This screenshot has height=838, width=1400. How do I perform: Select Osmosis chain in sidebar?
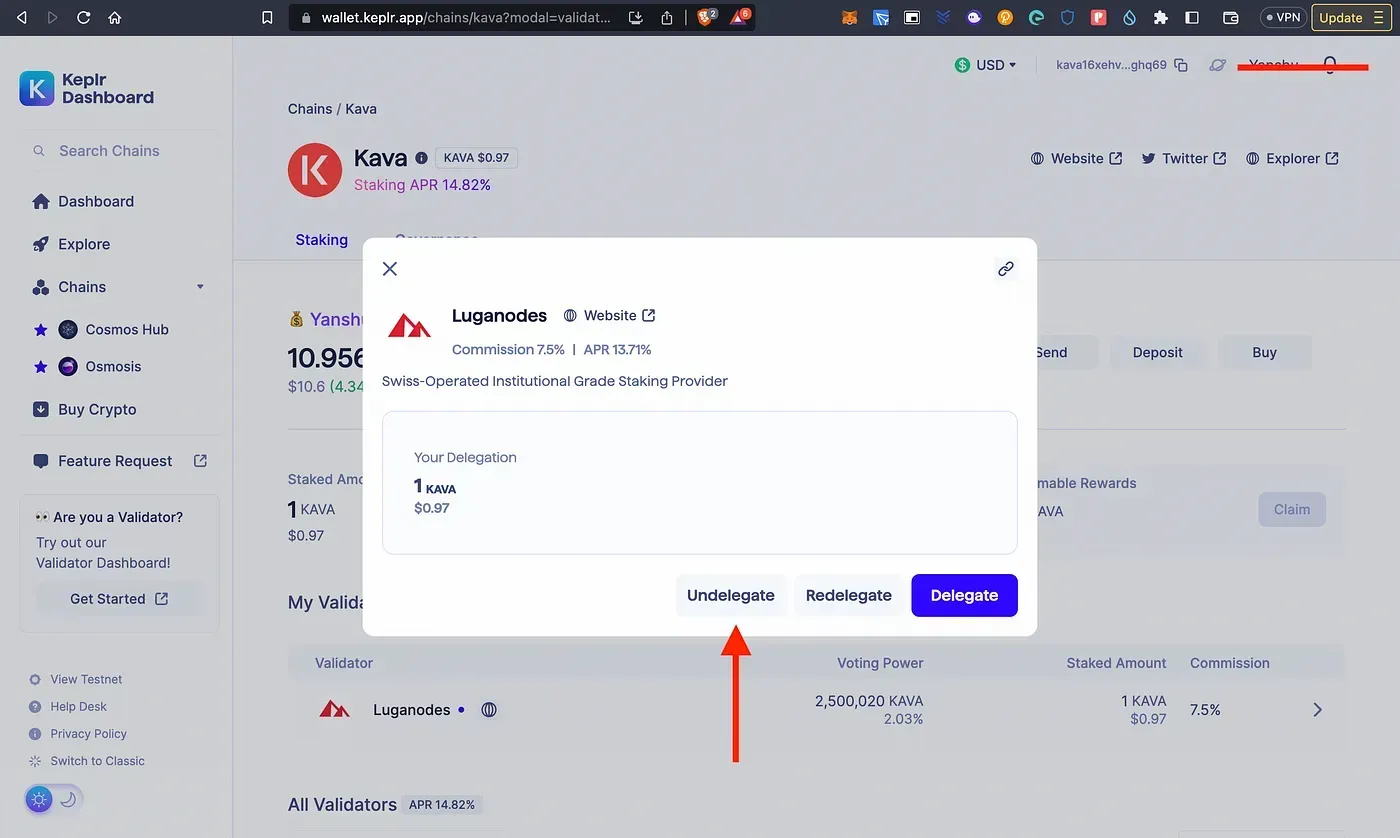pos(99,366)
